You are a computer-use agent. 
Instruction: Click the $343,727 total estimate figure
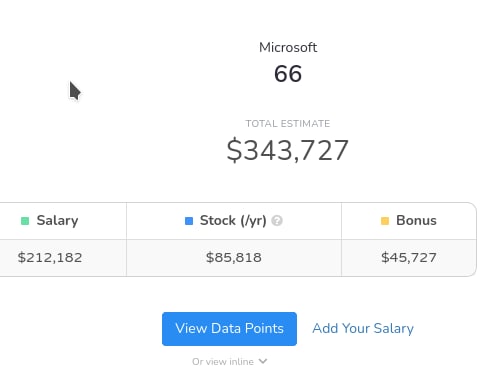288,151
